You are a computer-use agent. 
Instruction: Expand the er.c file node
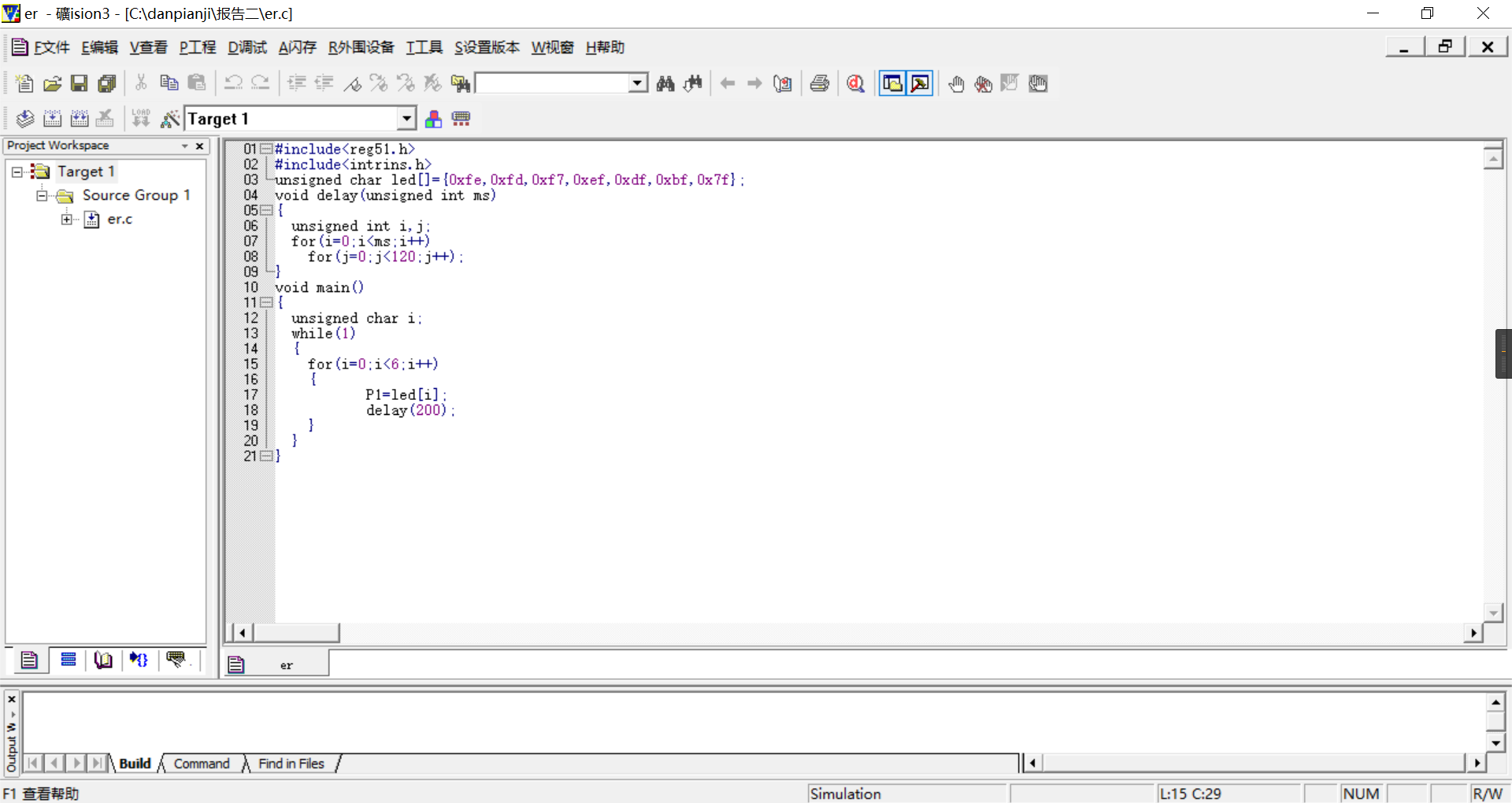(67, 220)
